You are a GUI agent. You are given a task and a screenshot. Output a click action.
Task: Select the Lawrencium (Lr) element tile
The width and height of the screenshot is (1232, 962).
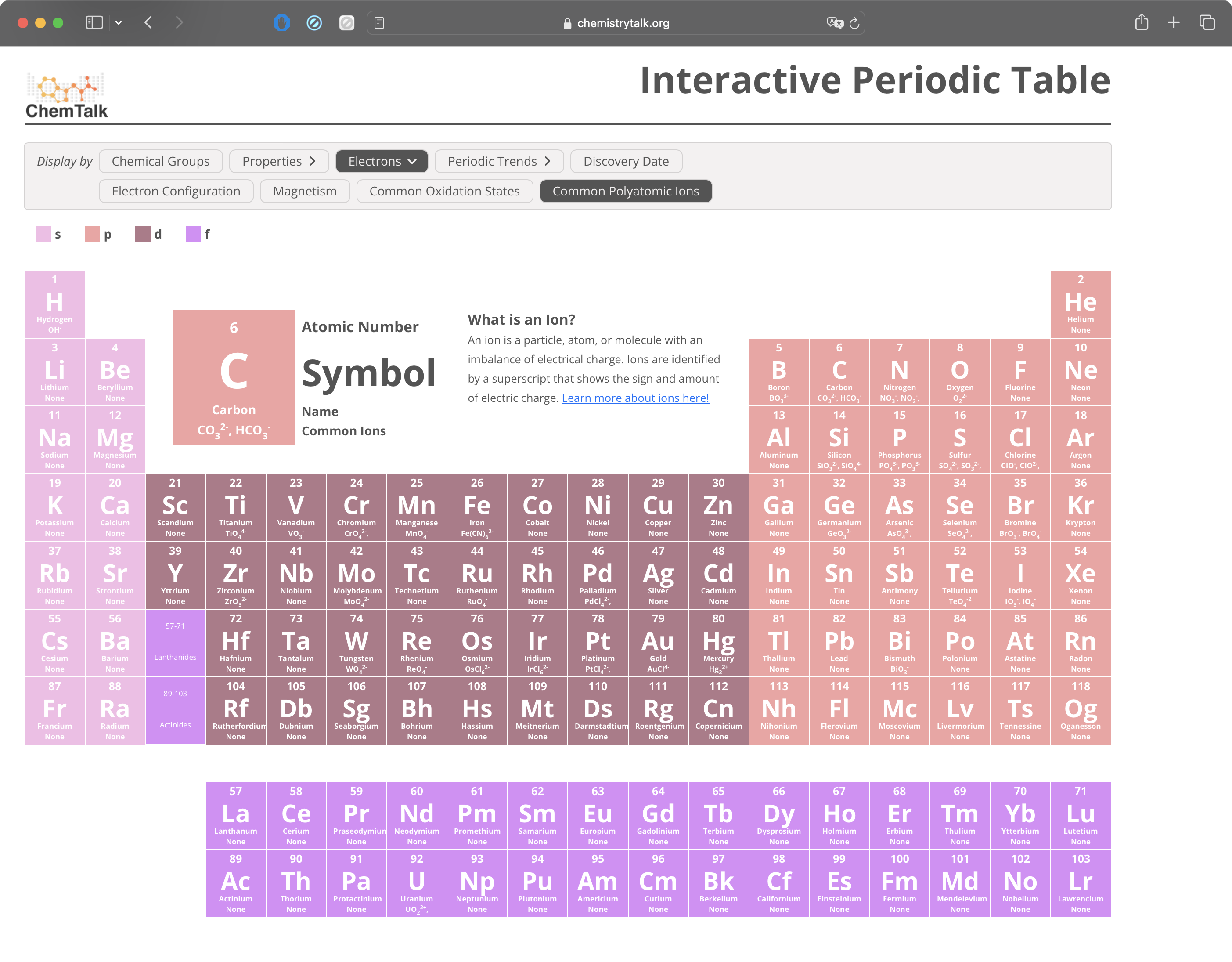click(x=1080, y=883)
